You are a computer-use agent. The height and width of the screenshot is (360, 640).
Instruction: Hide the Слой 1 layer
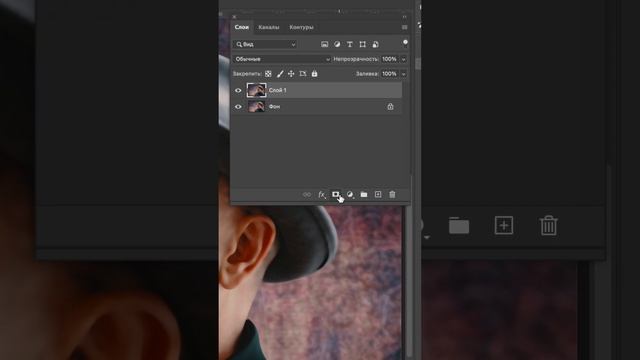click(238, 90)
